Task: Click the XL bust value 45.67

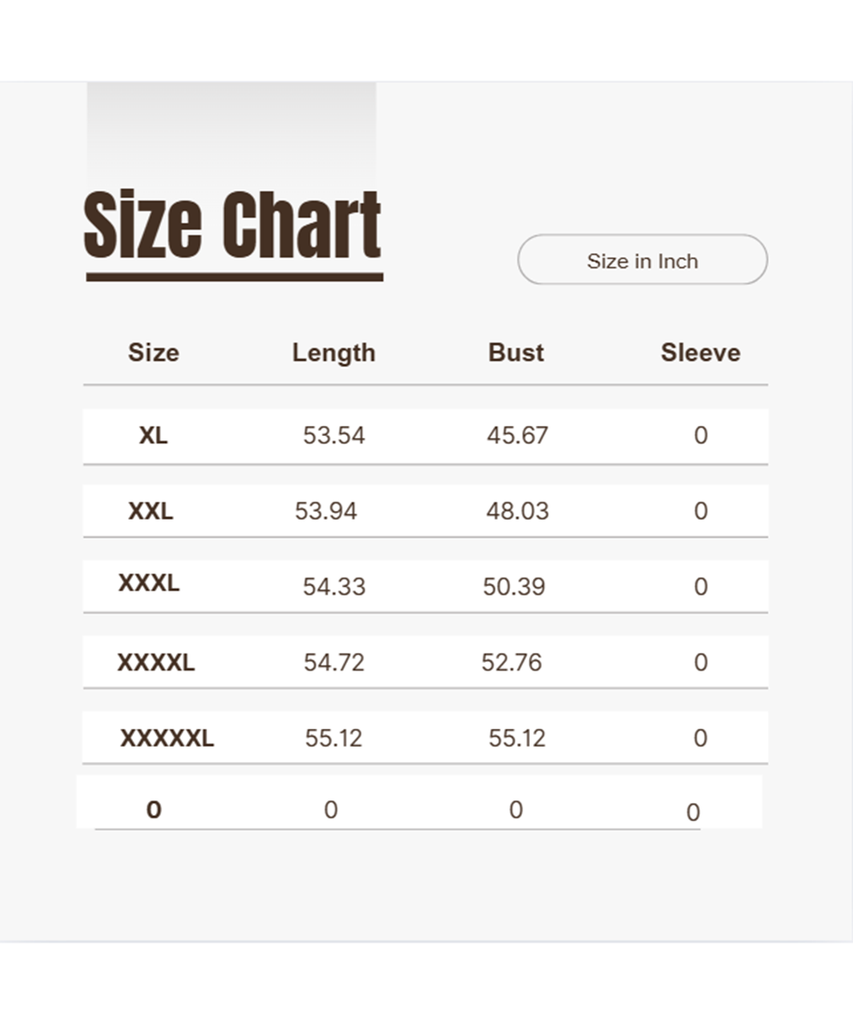Action: 517,435
